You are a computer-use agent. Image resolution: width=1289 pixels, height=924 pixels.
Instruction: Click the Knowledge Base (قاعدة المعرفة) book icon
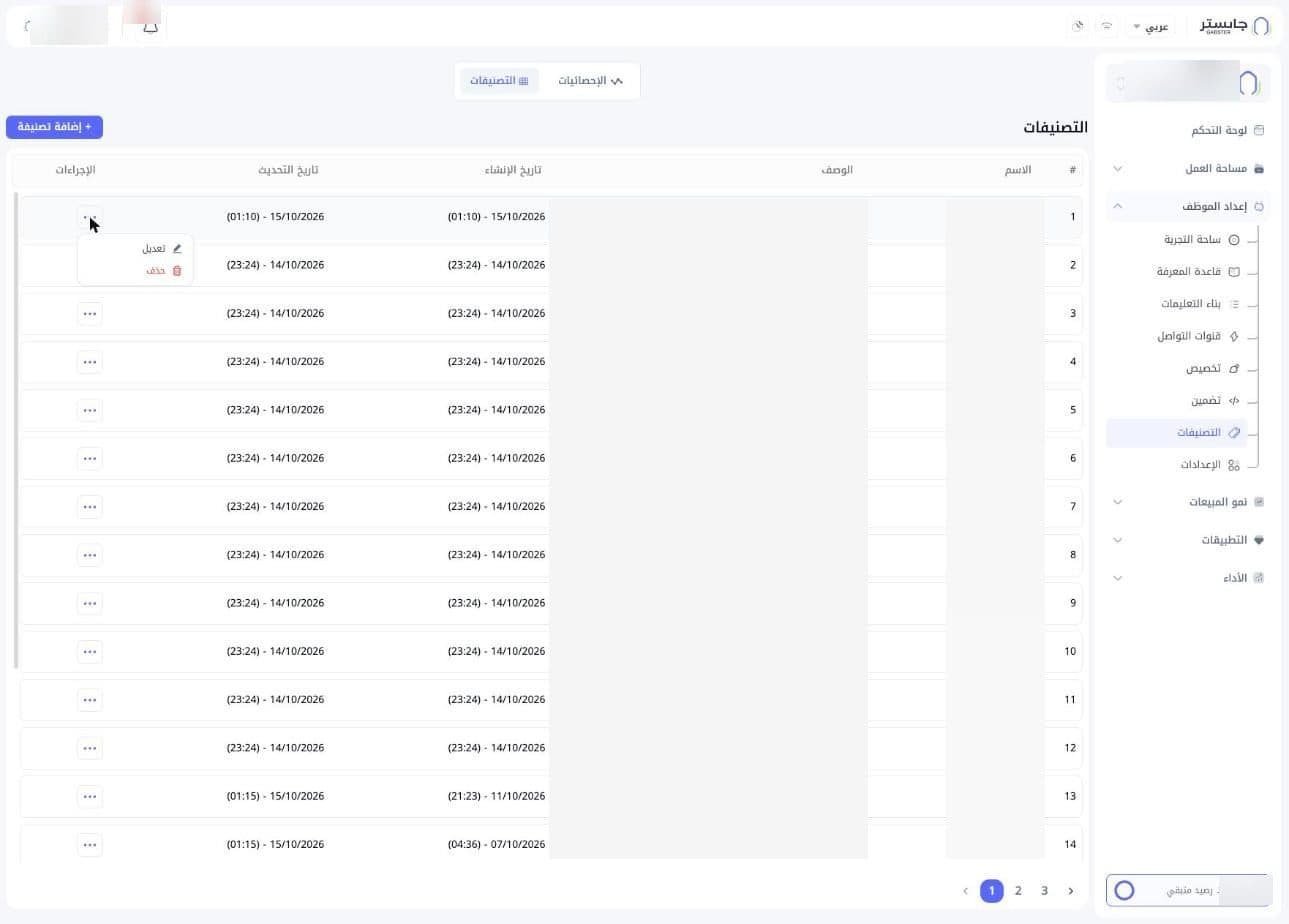click(x=1234, y=272)
